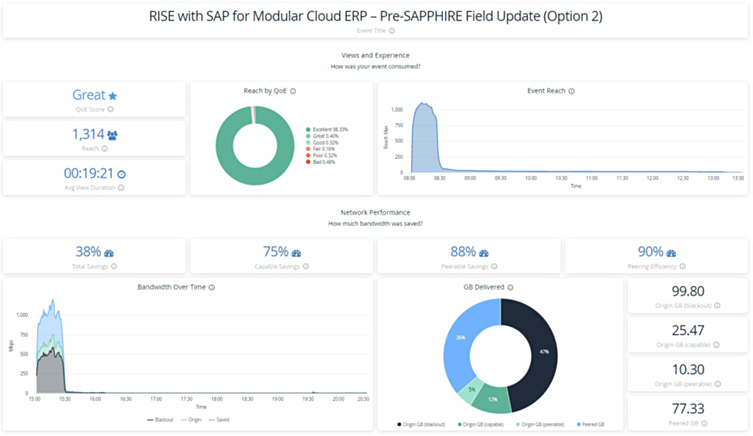Viewport: 753px width, 436px height.
Task: Click info icon next to Origin GB (capable) label
Action: (716, 345)
